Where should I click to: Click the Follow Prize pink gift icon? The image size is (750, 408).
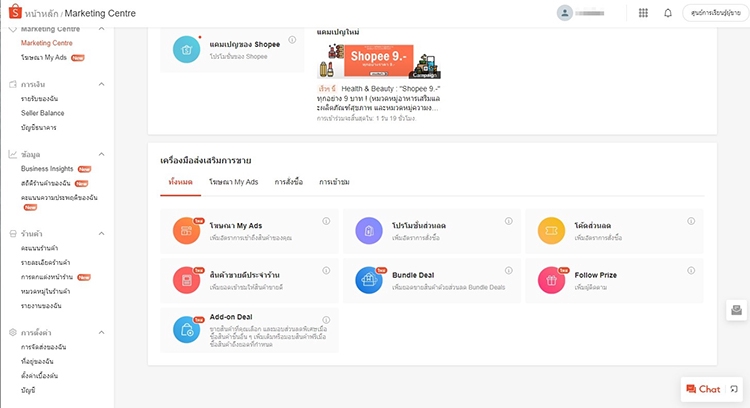[551, 280]
